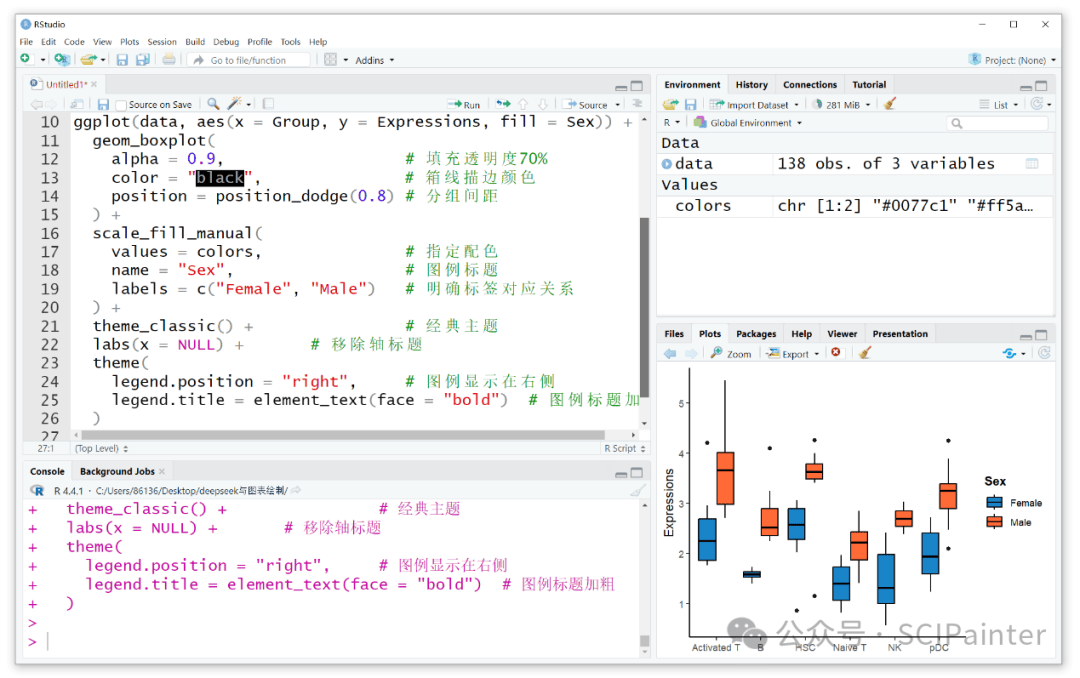Save the Untitled1 script from editor toolbar
Viewport: 1080px width, 678px height.
(x=103, y=104)
